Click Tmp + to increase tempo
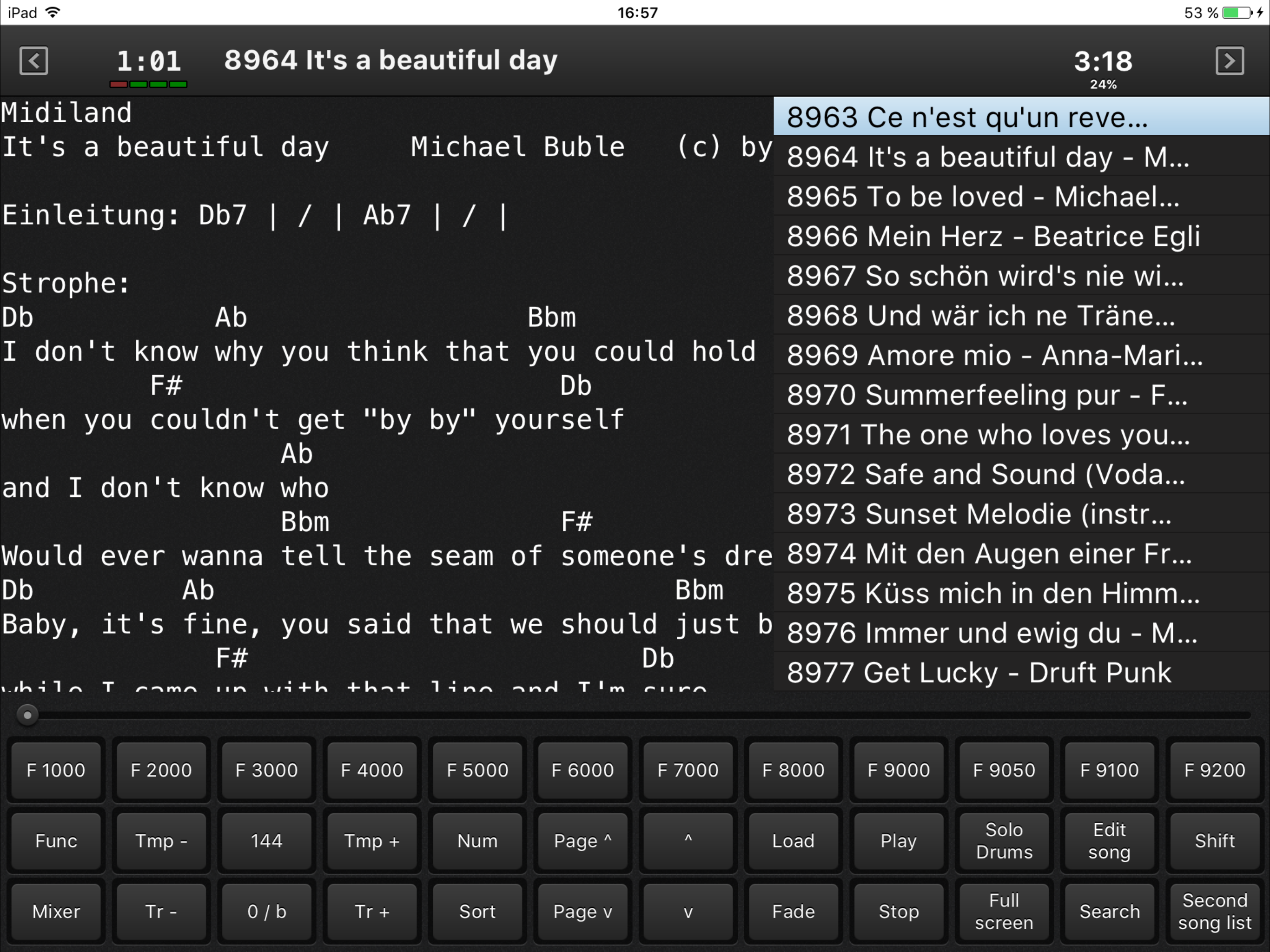The width and height of the screenshot is (1270, 952). pos(370,840)
